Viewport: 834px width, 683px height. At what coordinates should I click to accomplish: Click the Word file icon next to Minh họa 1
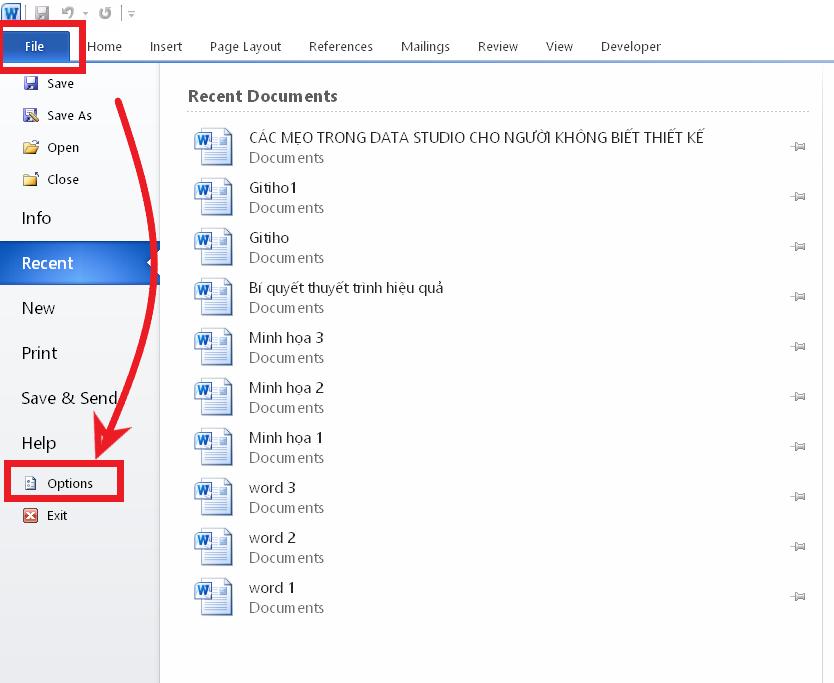pos(213,447)
